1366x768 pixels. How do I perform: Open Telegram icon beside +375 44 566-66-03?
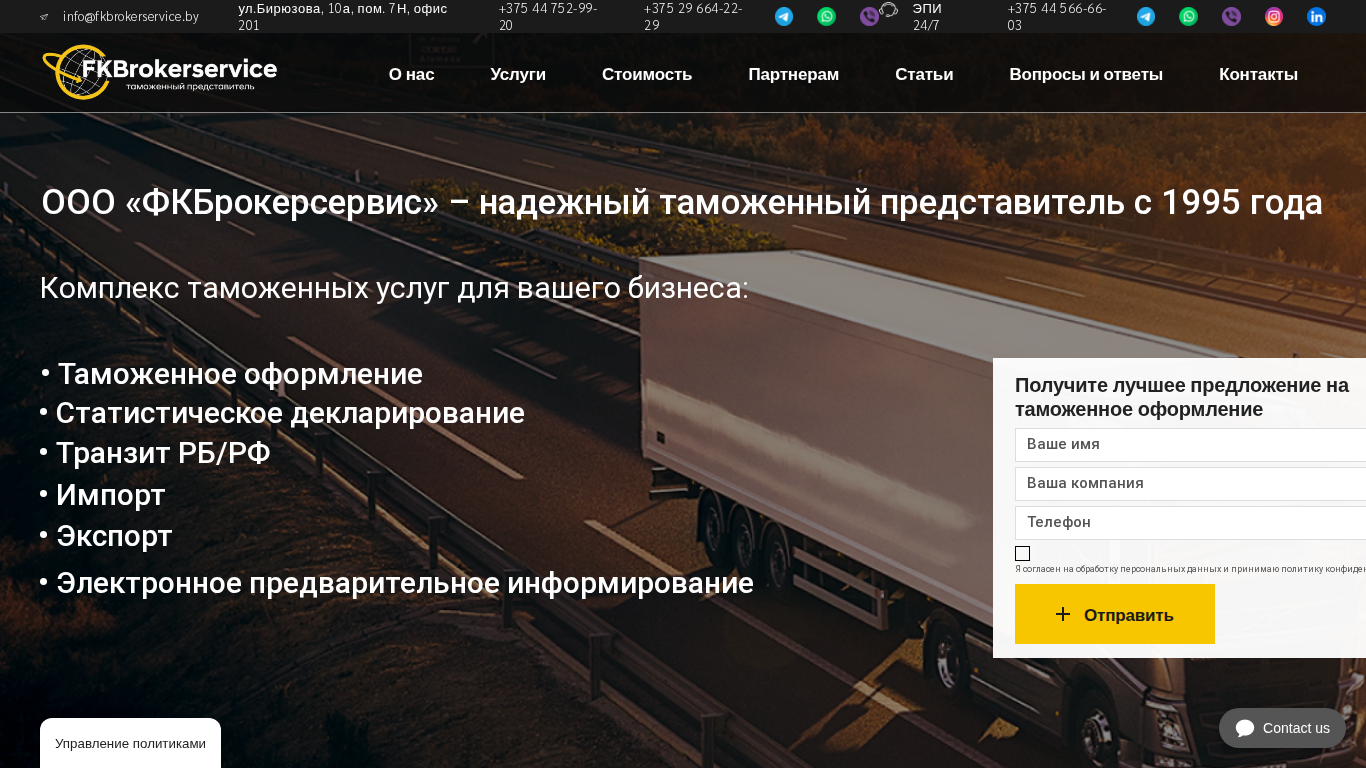click(1146, 17)
